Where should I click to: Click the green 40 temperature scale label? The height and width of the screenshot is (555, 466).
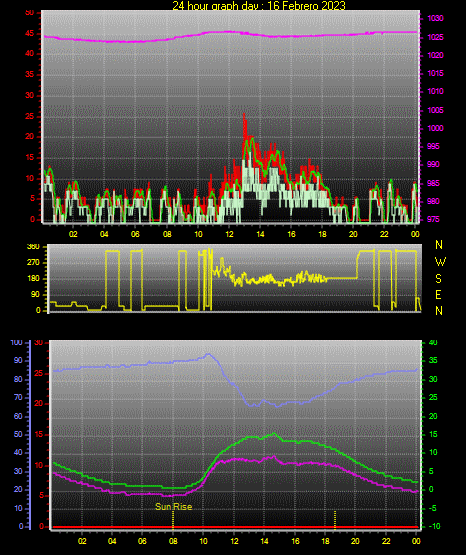[433, 342]
